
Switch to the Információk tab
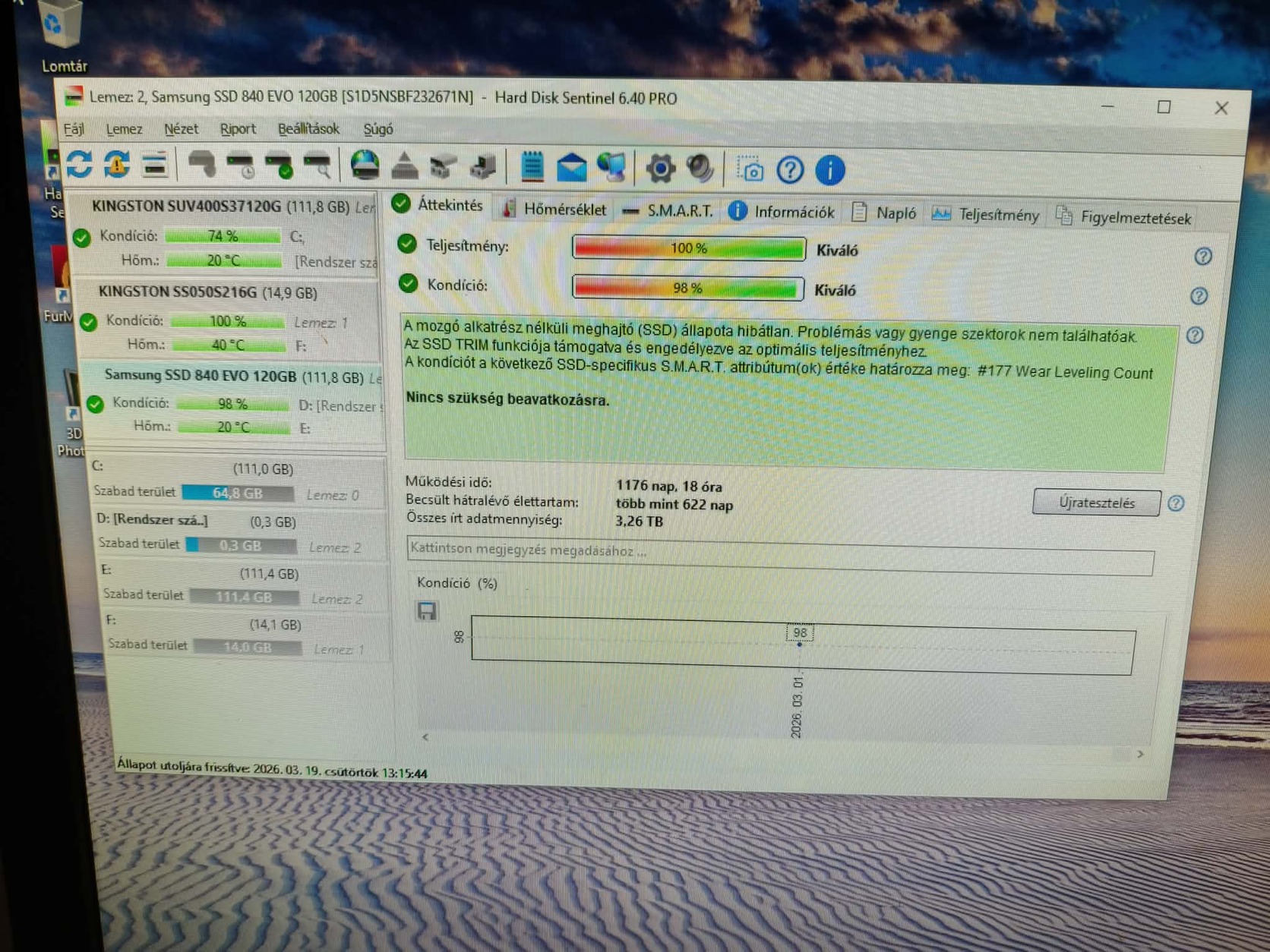tap(782, 212)
